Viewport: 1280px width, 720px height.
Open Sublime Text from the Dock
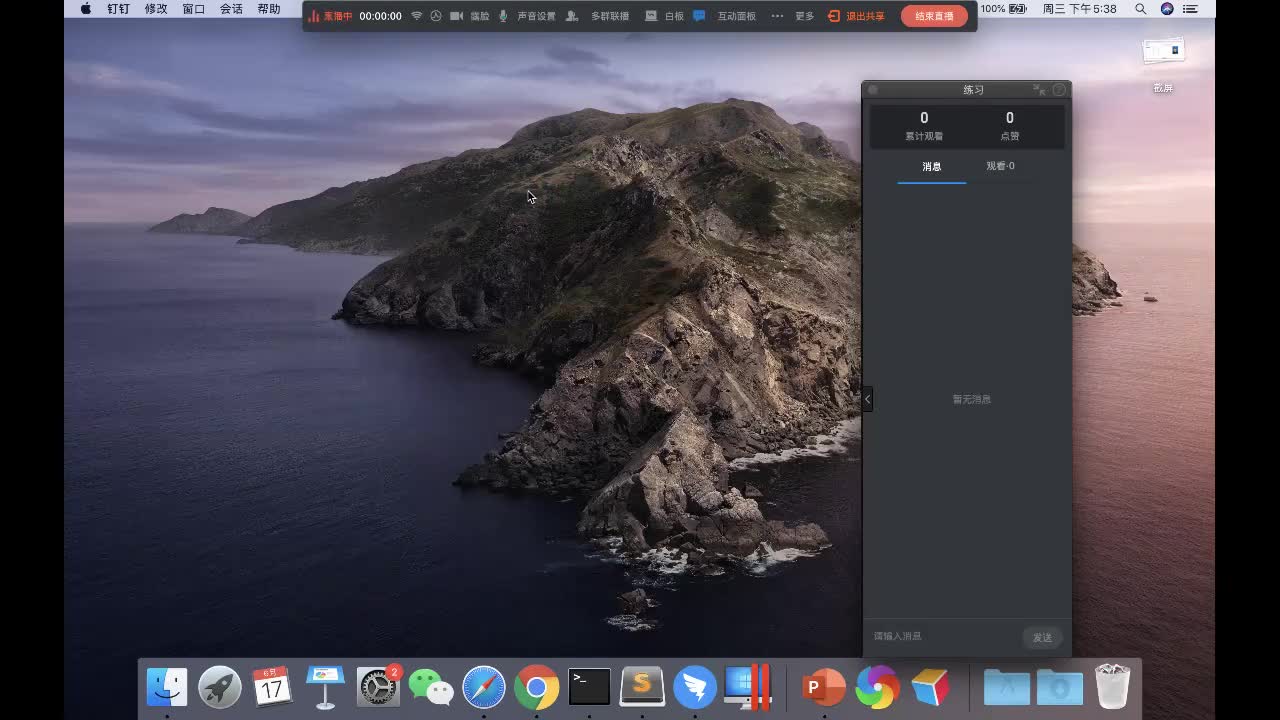click(x=642, y=687)
